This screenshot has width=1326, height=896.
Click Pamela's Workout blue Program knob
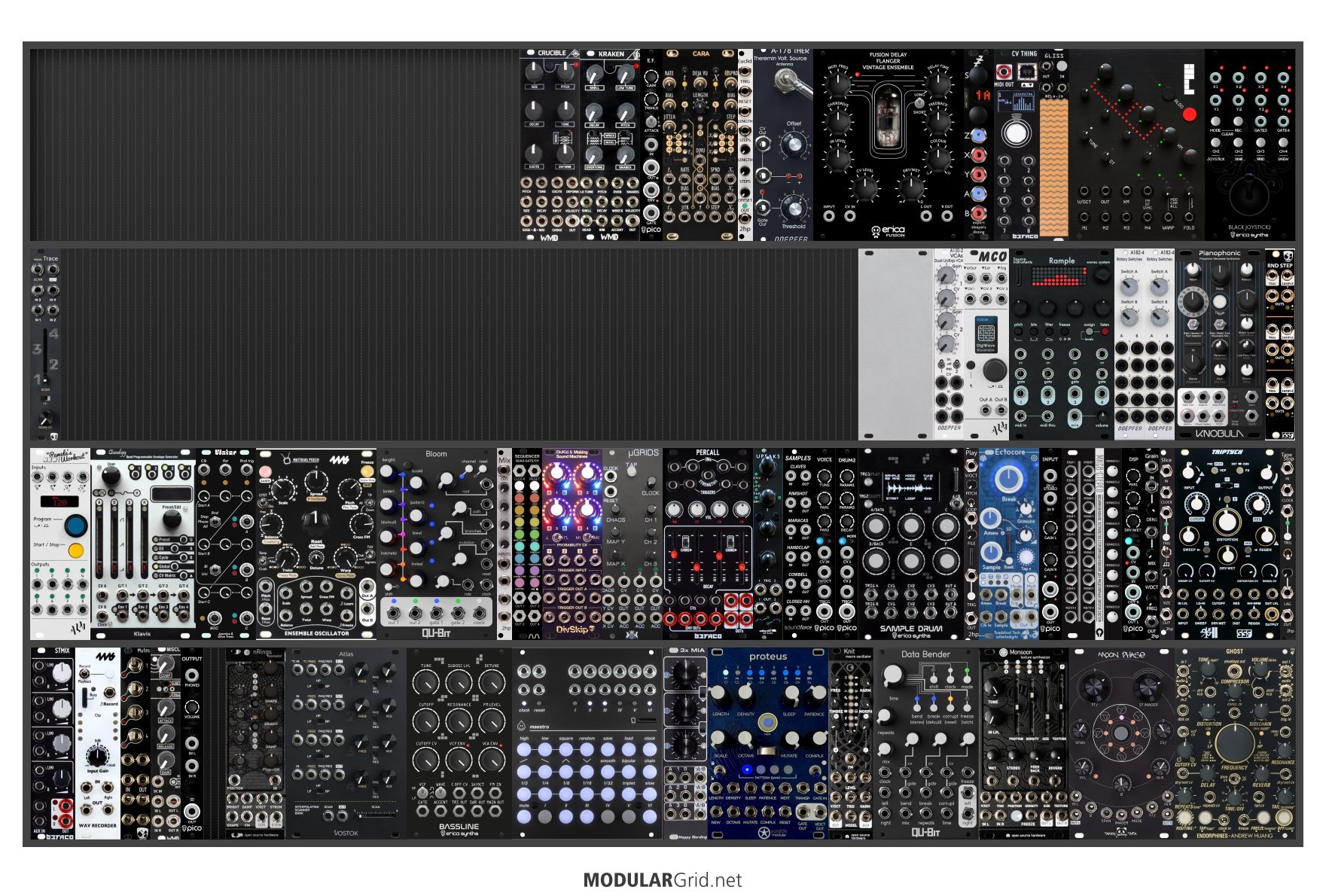pyautogui.click(x=75, y=525)
